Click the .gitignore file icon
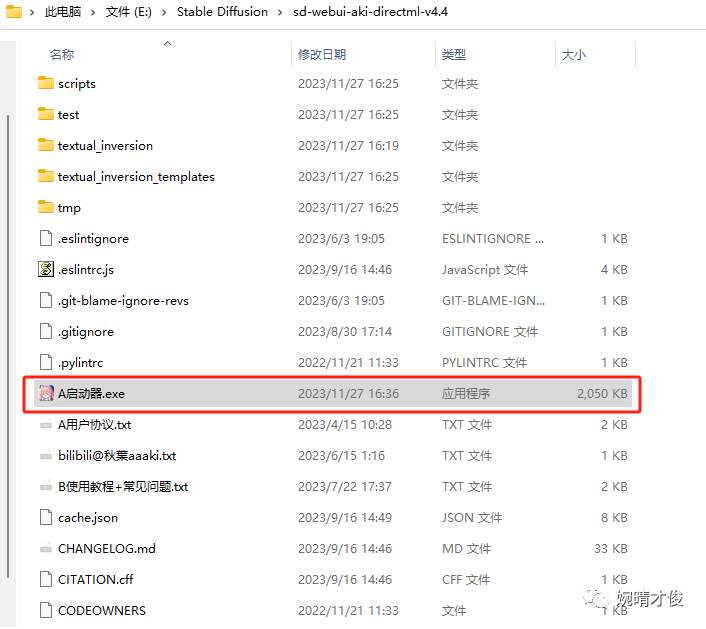706x629 pixels. pos(45,331)
